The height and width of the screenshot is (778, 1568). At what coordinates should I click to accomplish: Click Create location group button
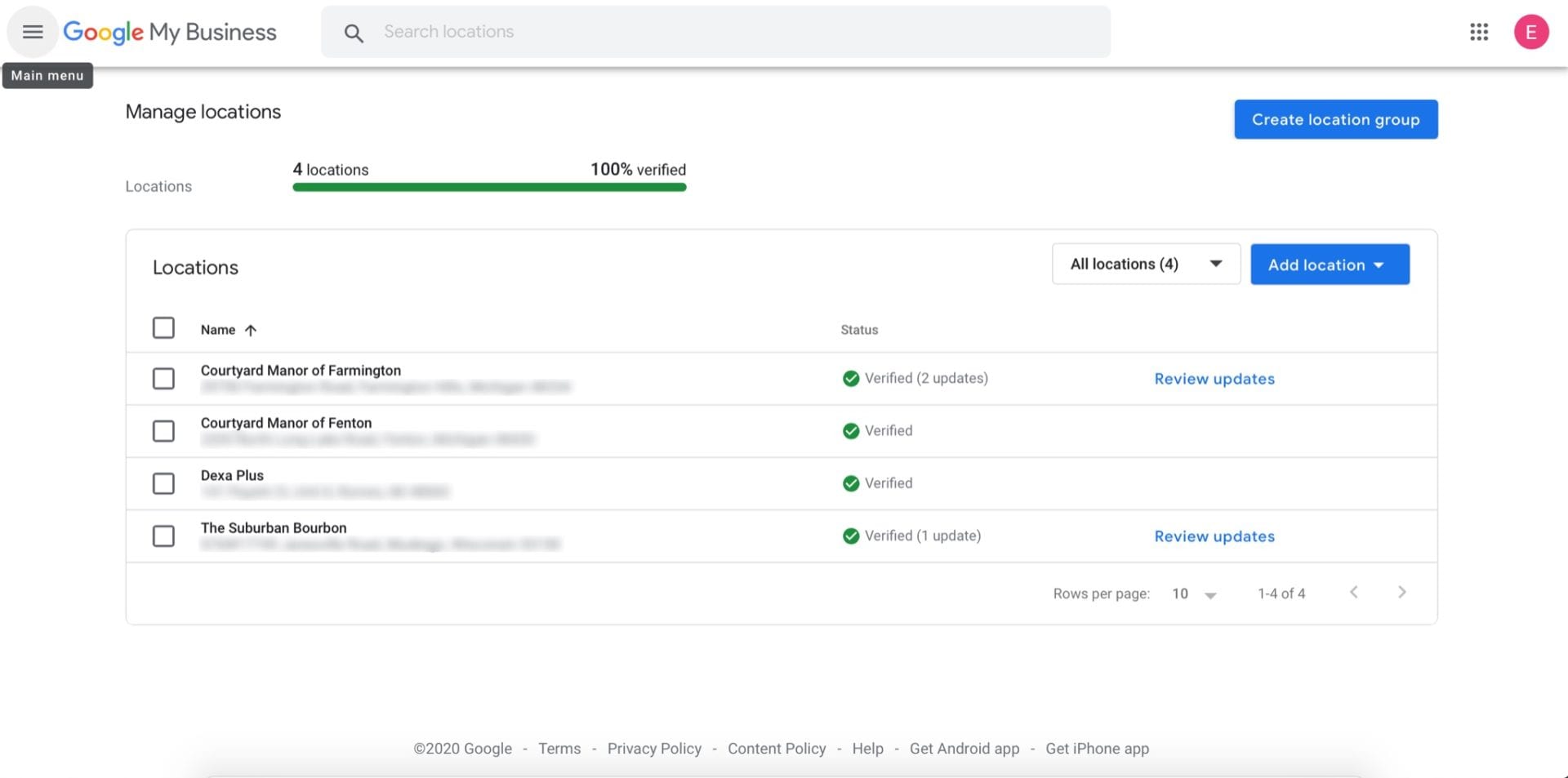point(1335,119)
